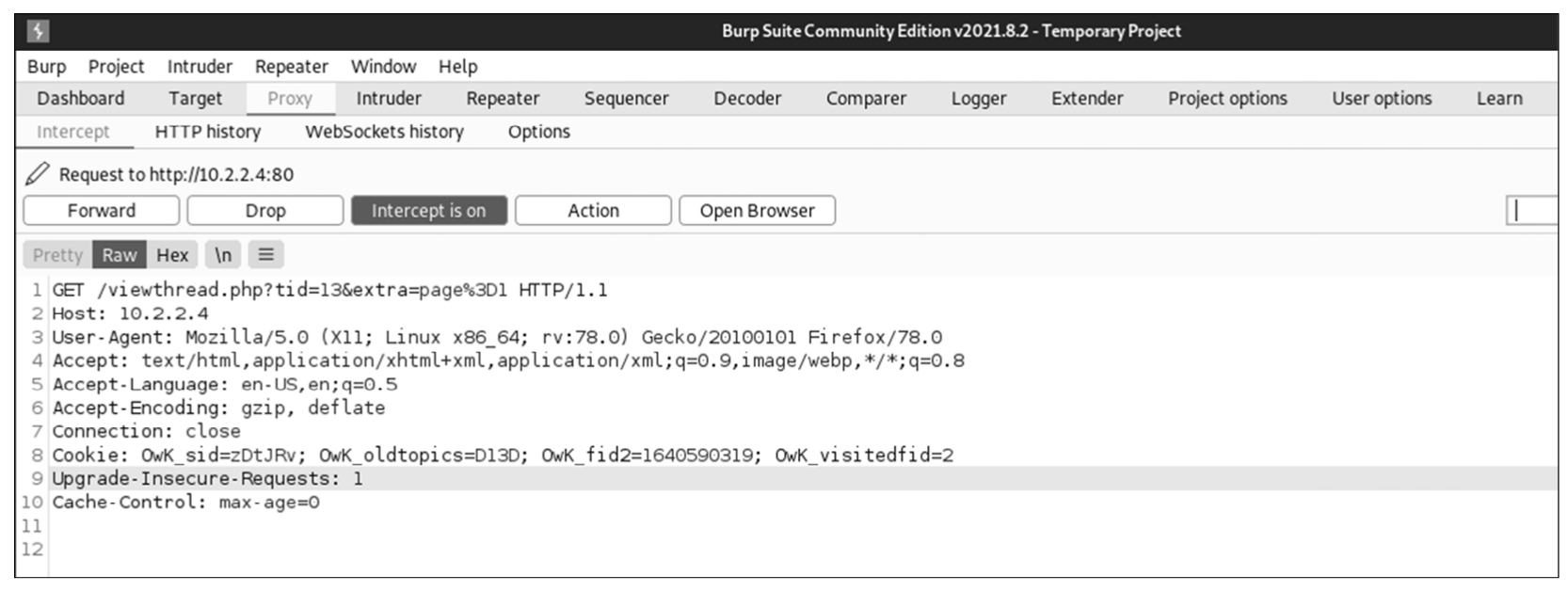1568x592 pixels.
Task: Open the hamburger message options icon
Action: click(x=266, y=255)
